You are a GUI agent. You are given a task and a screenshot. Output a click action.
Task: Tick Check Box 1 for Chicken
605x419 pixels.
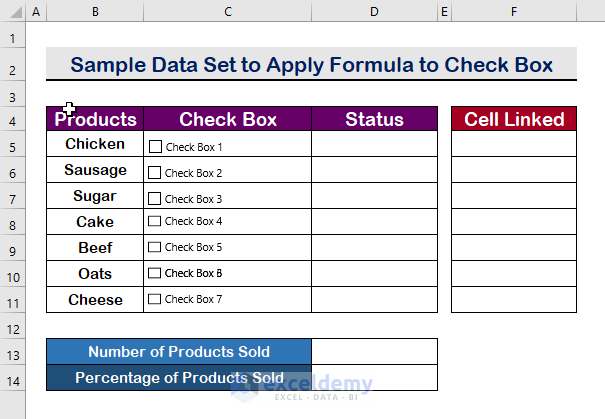click(x=155, y=146)
